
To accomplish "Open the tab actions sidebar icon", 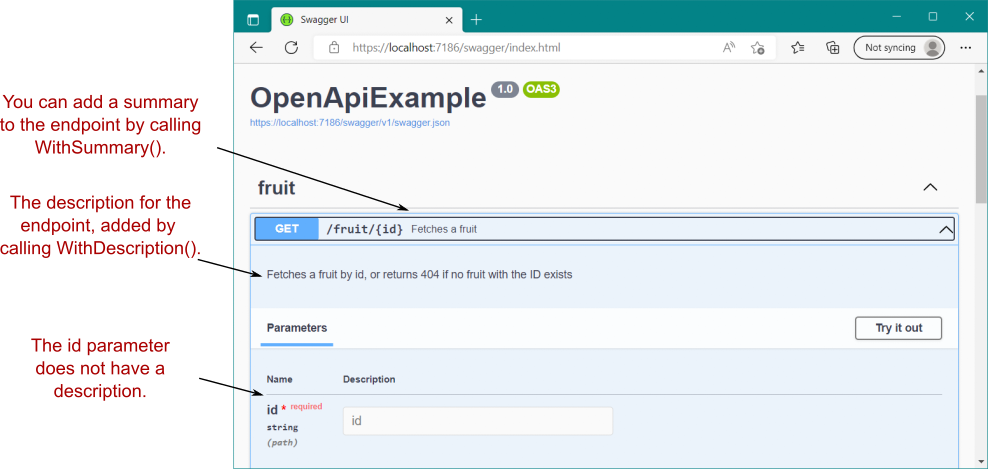I will click(253, 20).
